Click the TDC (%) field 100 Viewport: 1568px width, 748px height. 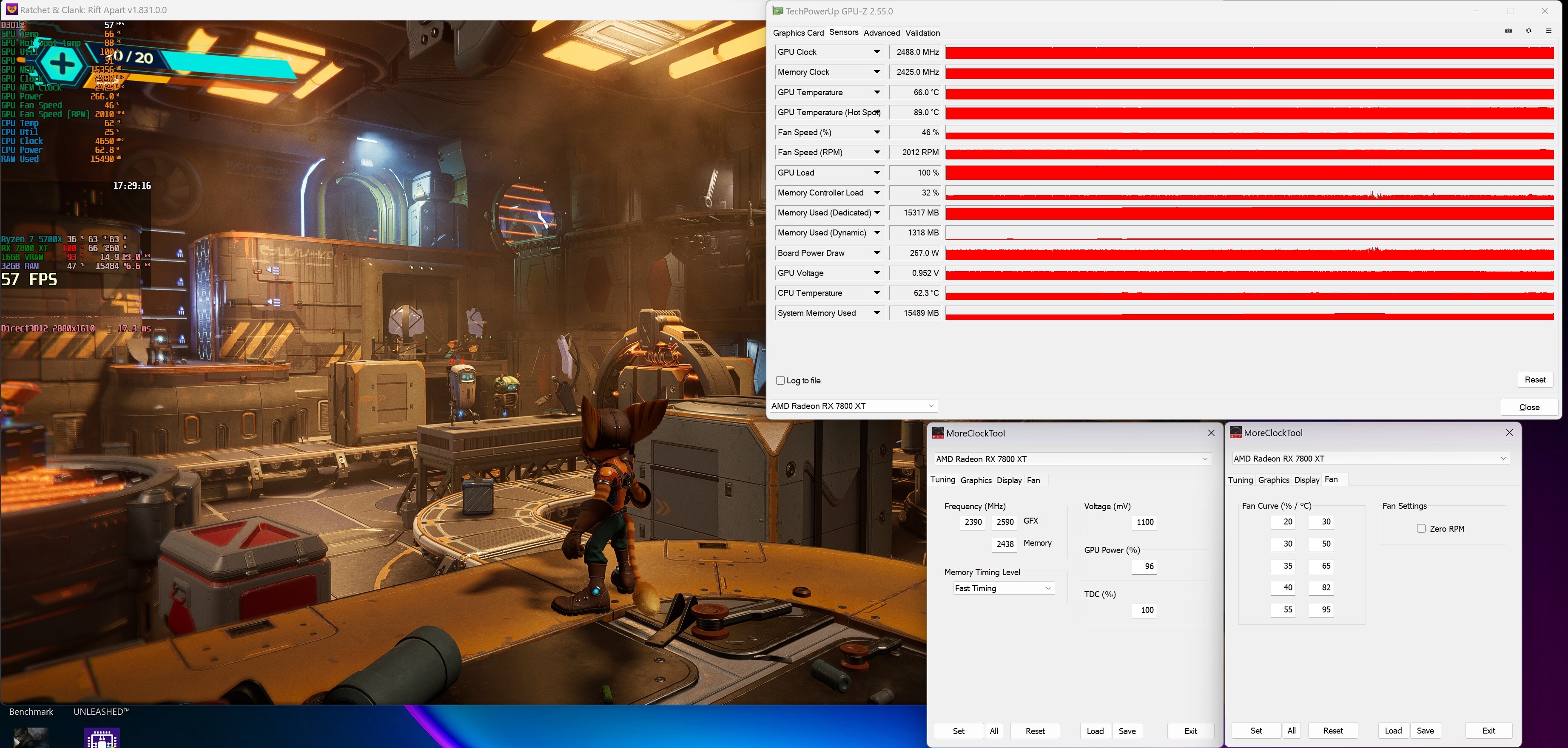click(x=1144, y=611)
